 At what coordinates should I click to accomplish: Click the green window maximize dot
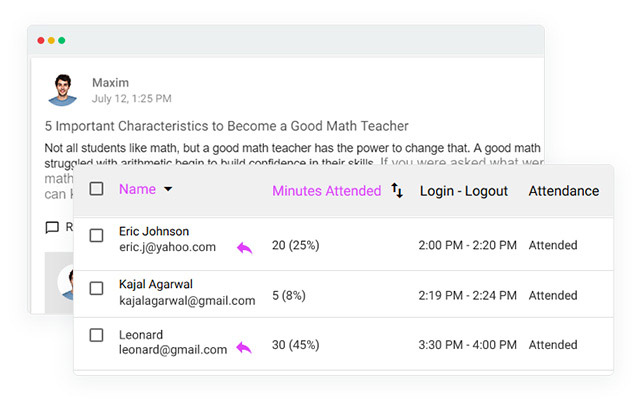click(x=62, y=41)
